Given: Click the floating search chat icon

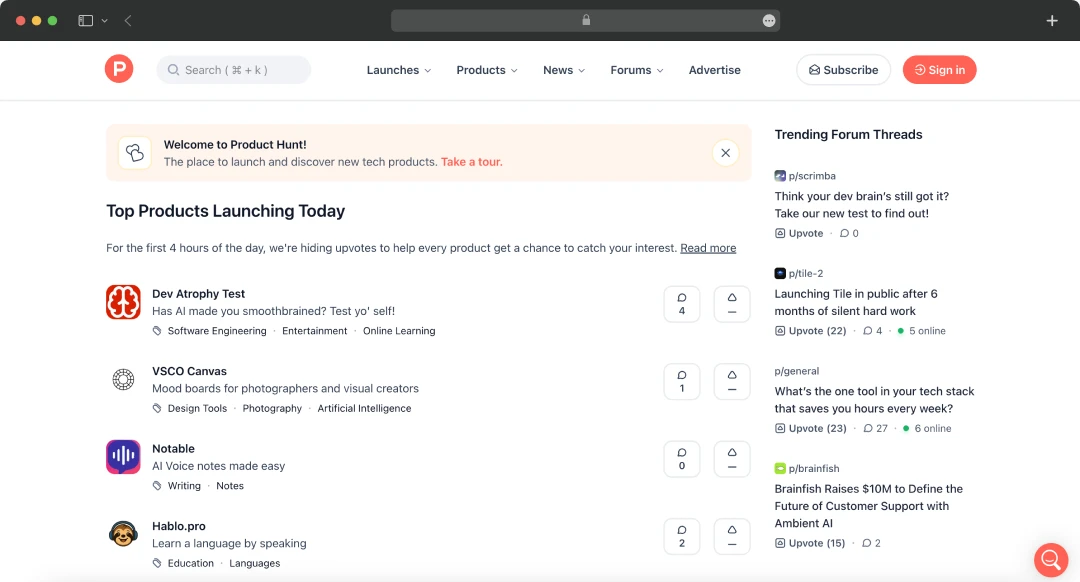Looking at the screenshot, I should (1050, 559).
